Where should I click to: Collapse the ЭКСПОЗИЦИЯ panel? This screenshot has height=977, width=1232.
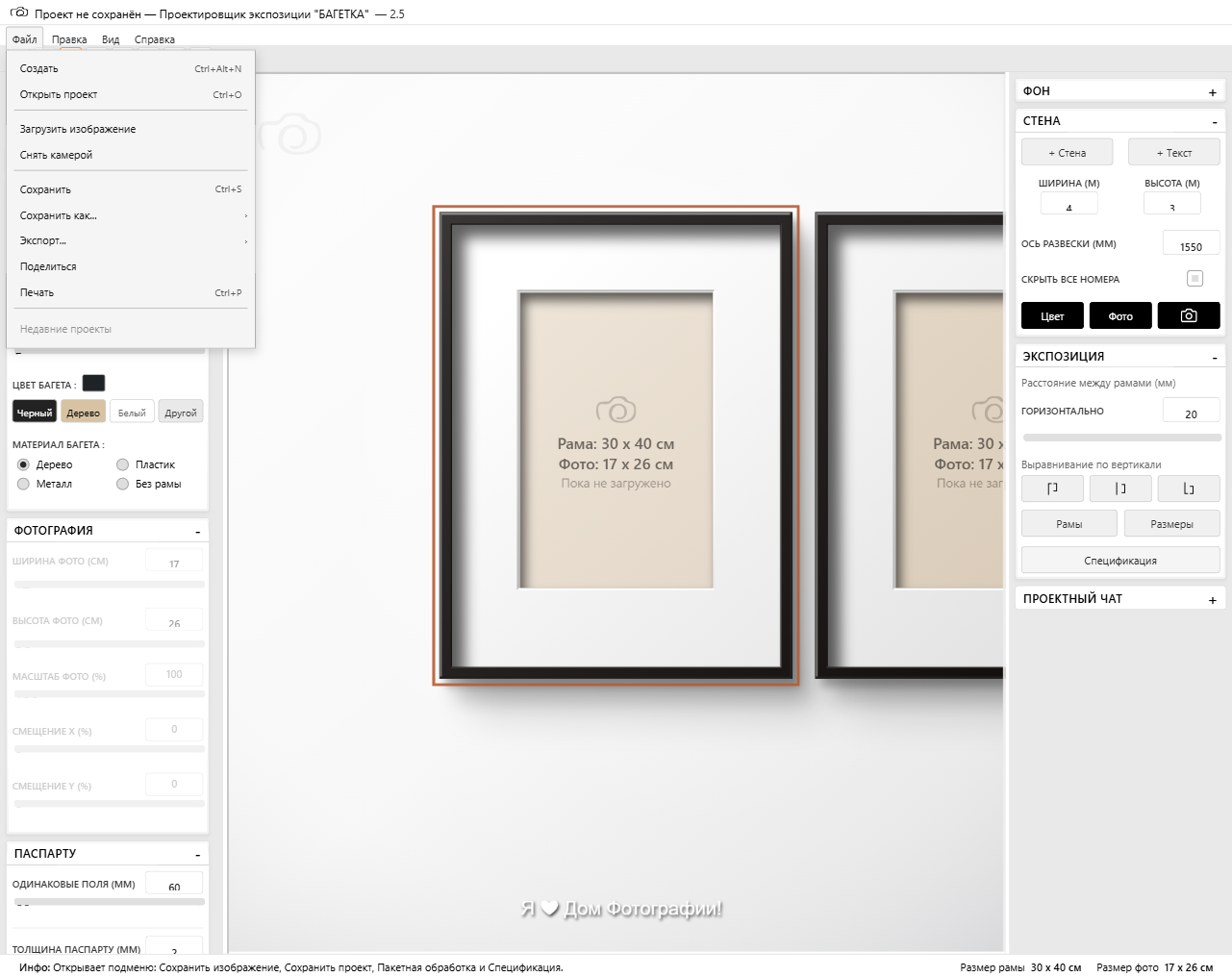coord(1214,358)
